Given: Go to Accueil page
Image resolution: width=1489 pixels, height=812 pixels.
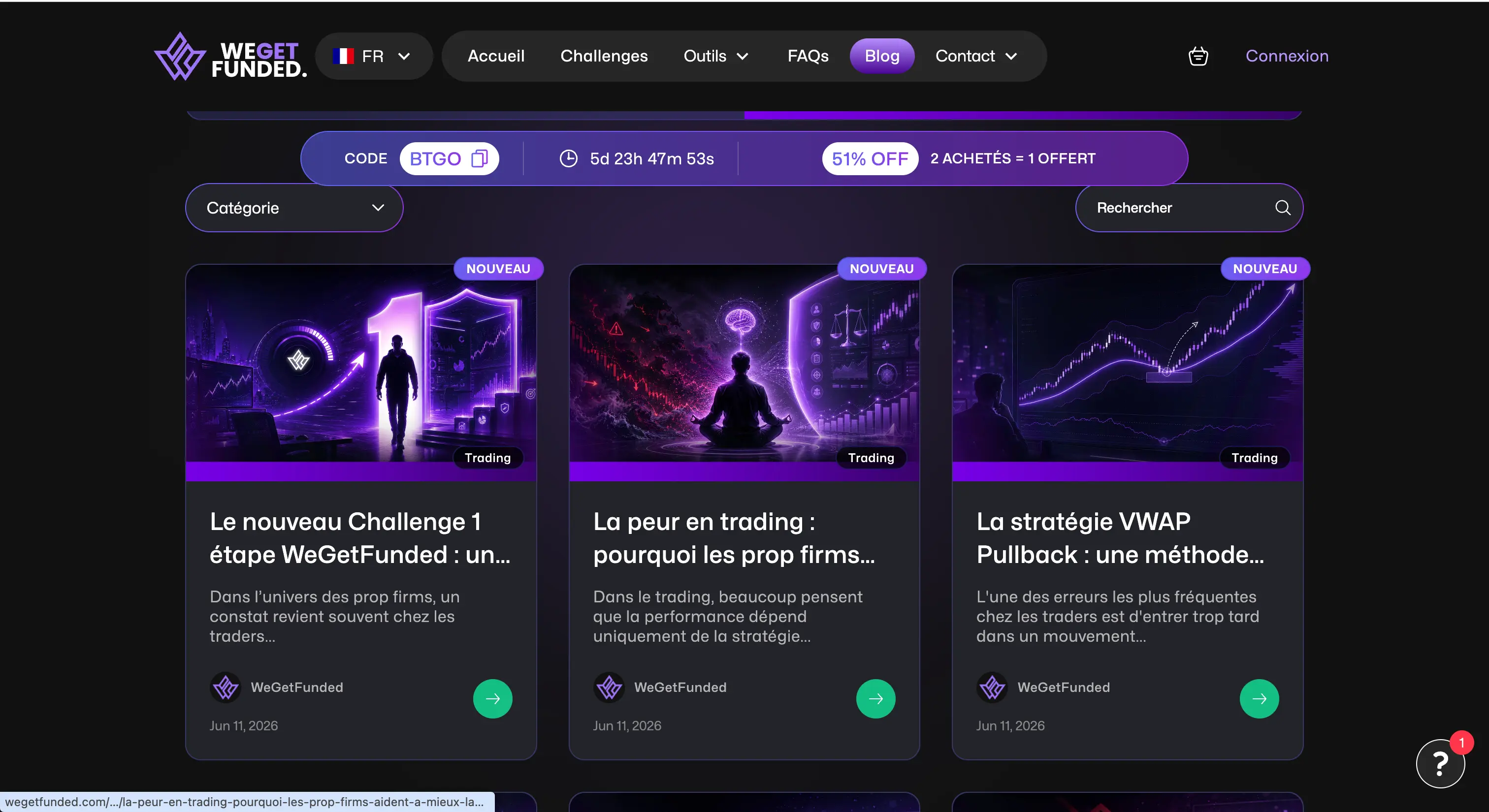Looking at the screenshot, I should point(496,56).
